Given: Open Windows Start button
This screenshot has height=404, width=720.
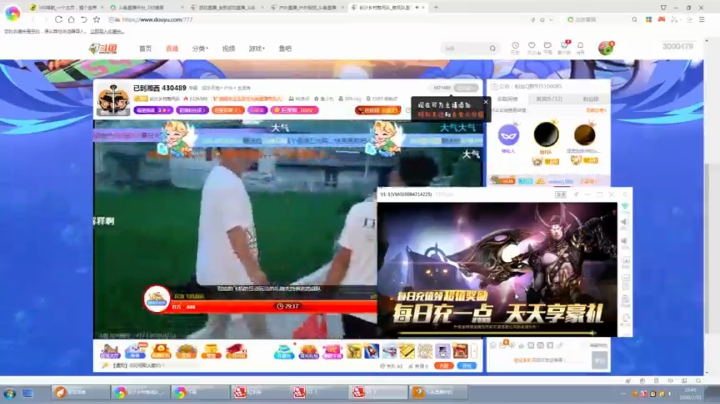Looking at the screenshot, I should (9, 393).
